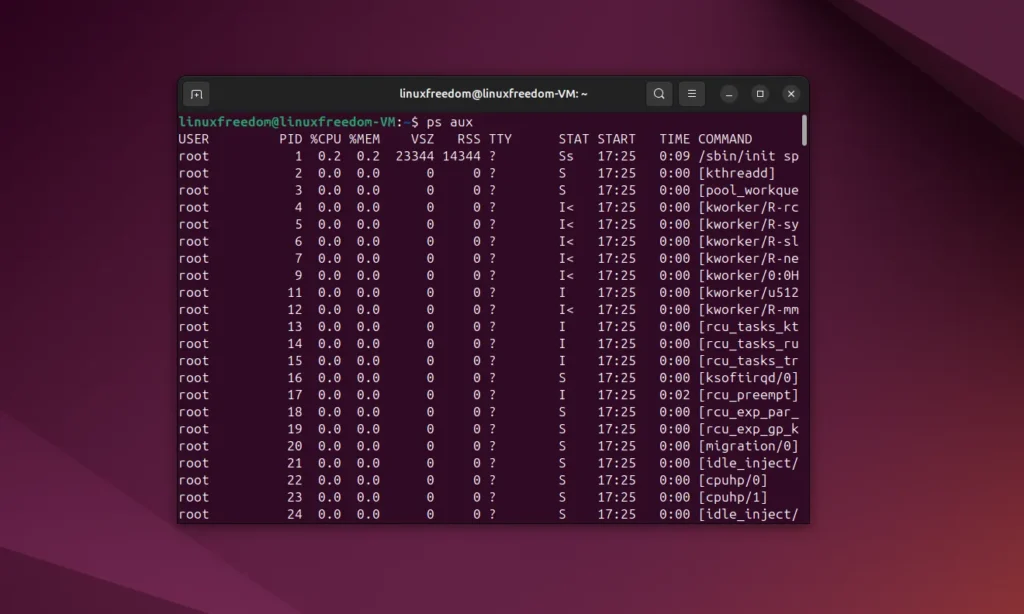Click the [rcu_tasks_tr process name

(x=748, y=361)
